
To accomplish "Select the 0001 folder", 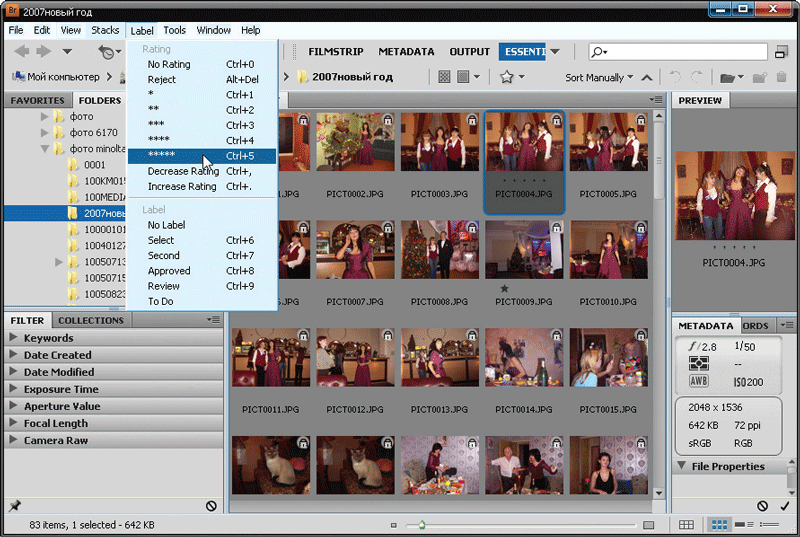I will tap(95, 165).
